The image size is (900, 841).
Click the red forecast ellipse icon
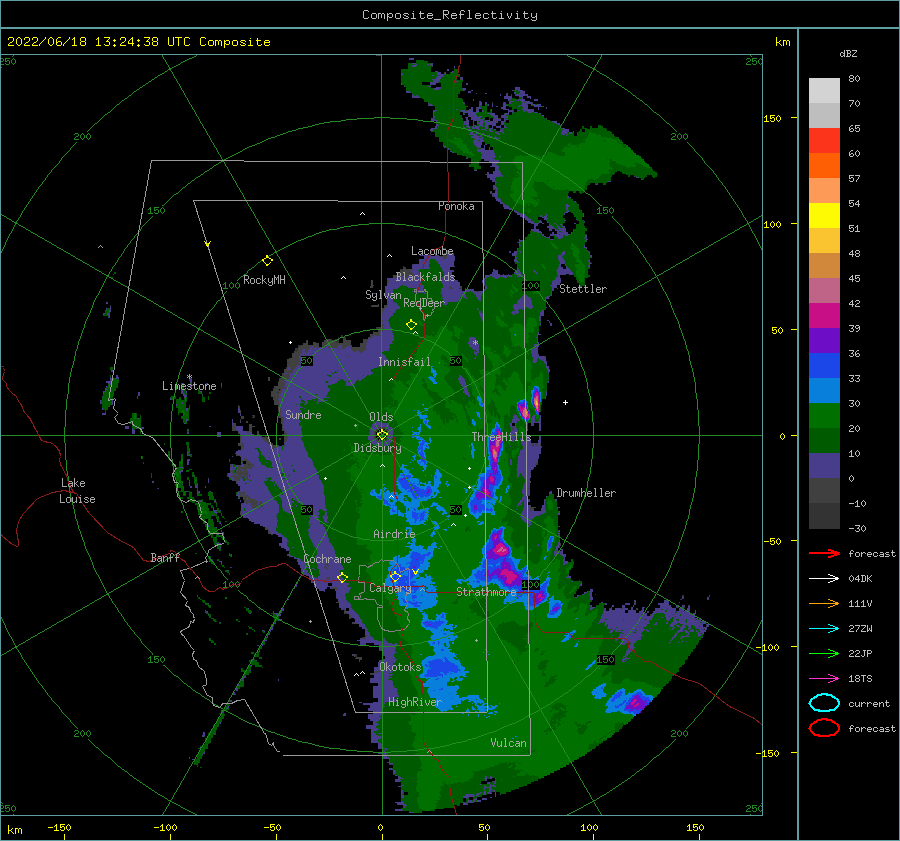[x=824, y=728]
